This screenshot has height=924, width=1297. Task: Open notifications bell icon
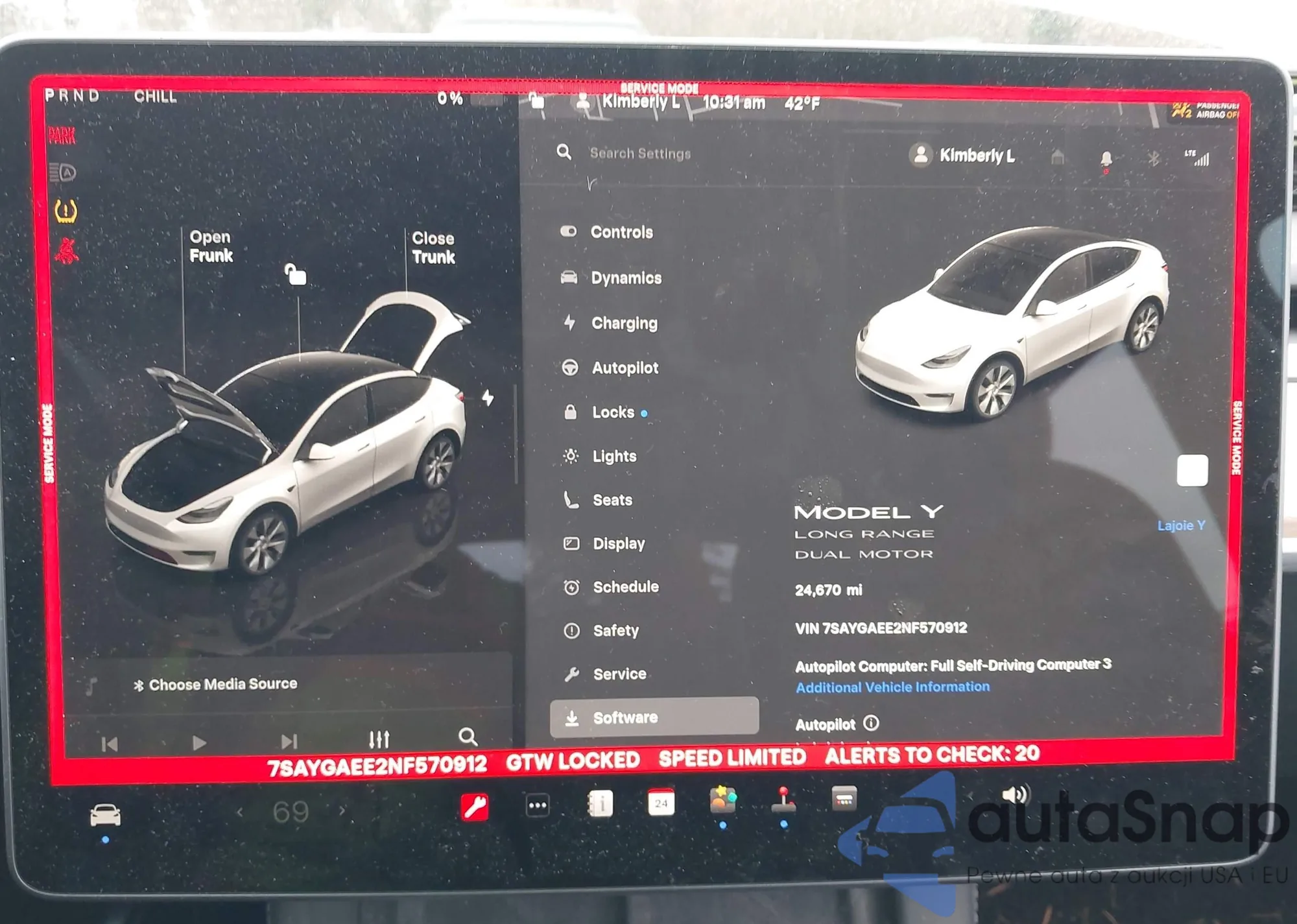pos(1106,158)
